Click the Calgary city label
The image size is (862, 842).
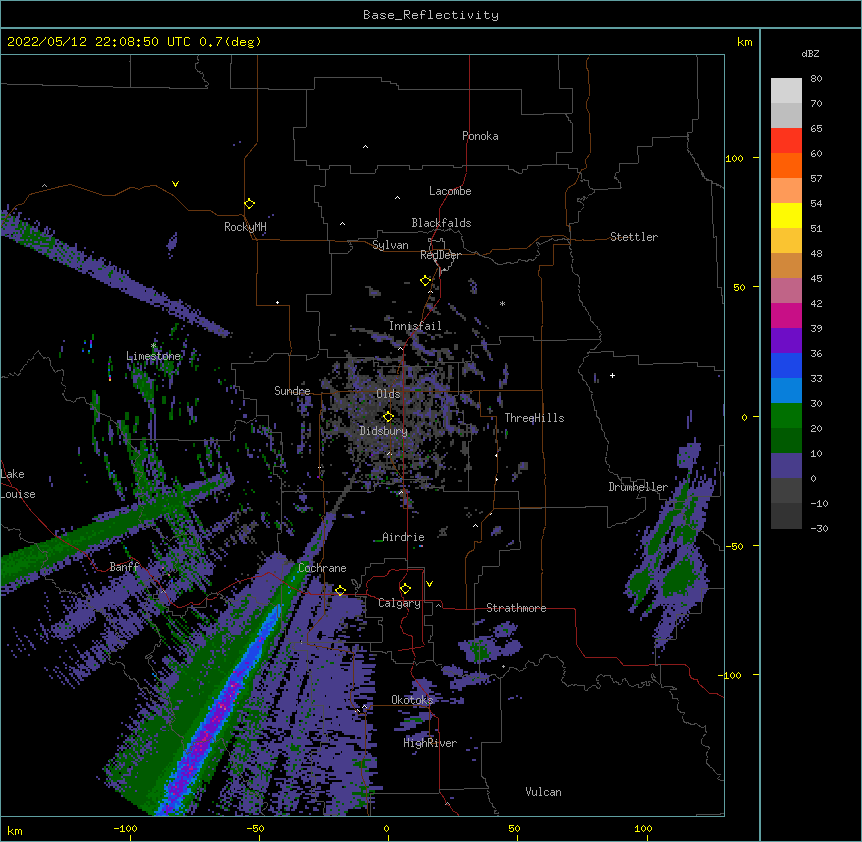coord(399,603)
